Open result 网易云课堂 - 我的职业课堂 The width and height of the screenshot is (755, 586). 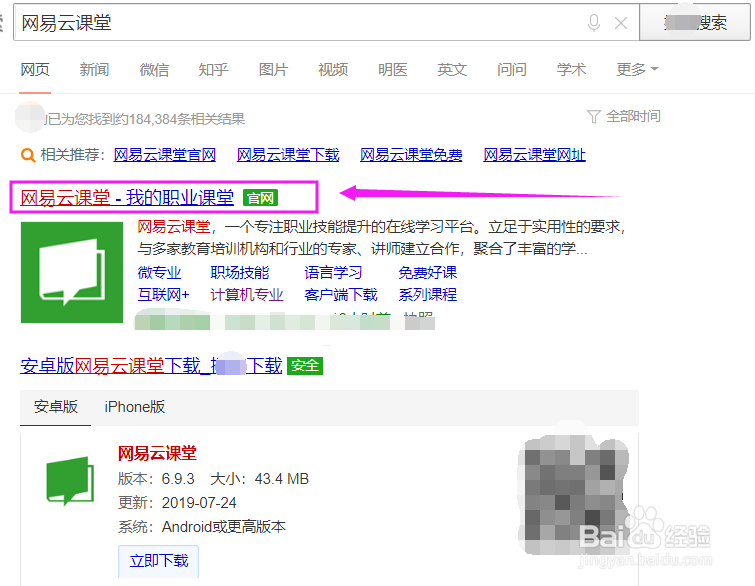pyautogui.click(x=127, y=197)
